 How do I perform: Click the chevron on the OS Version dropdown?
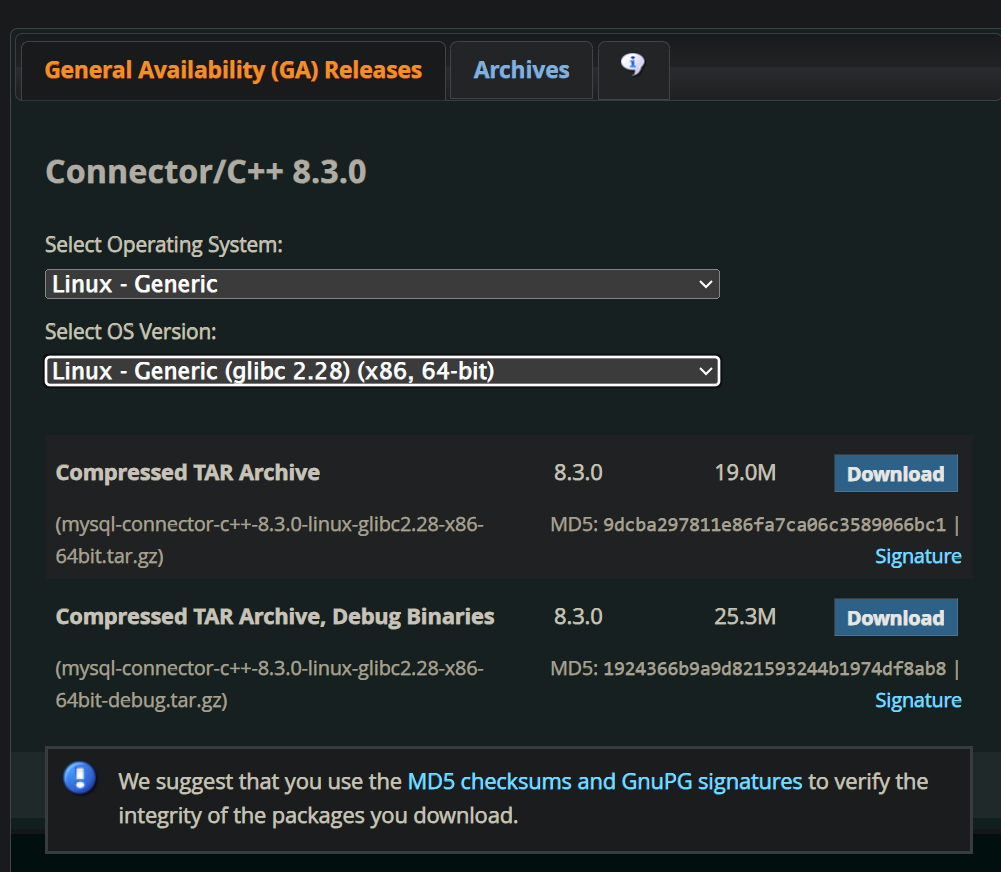coord(706,372)
